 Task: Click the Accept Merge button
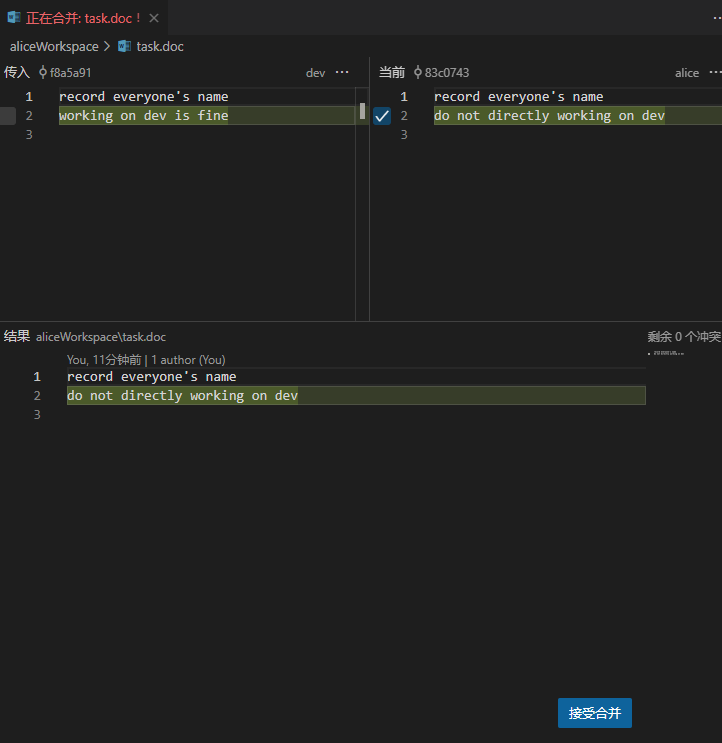[x=594, y=713]
